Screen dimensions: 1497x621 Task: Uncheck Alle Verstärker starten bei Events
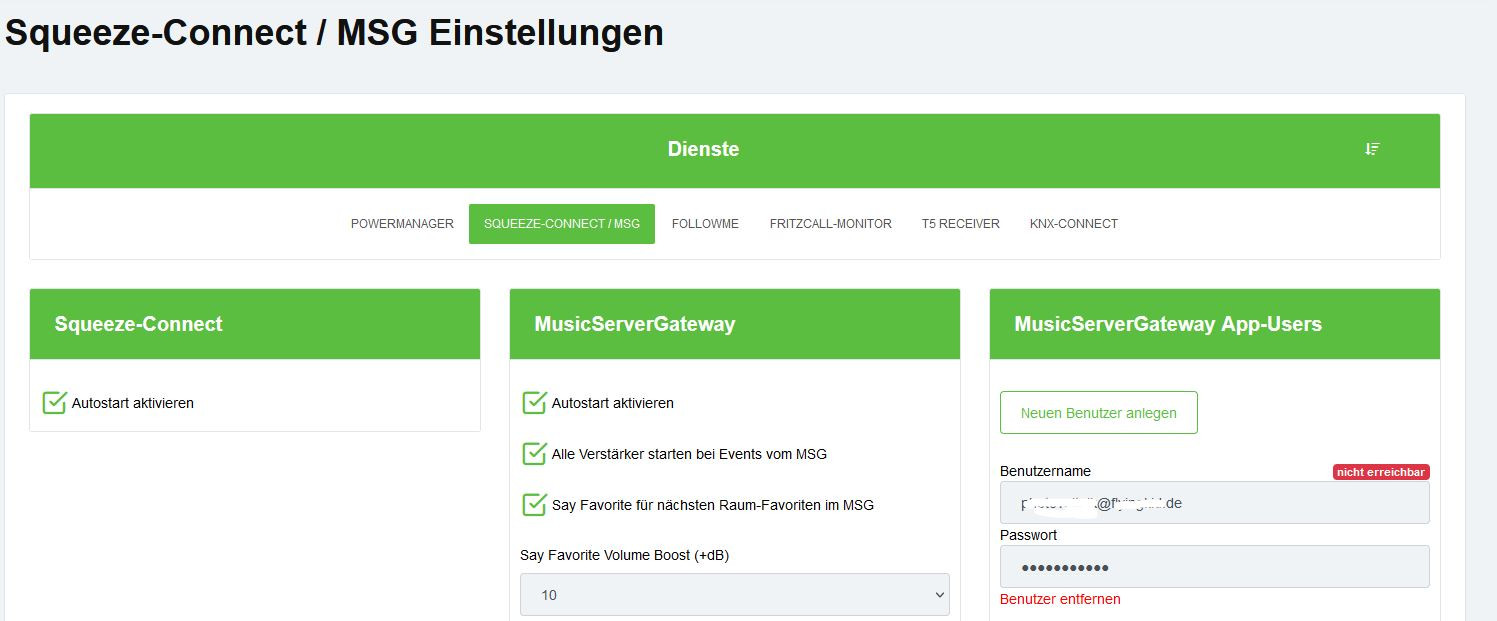(x=535, y=454)
